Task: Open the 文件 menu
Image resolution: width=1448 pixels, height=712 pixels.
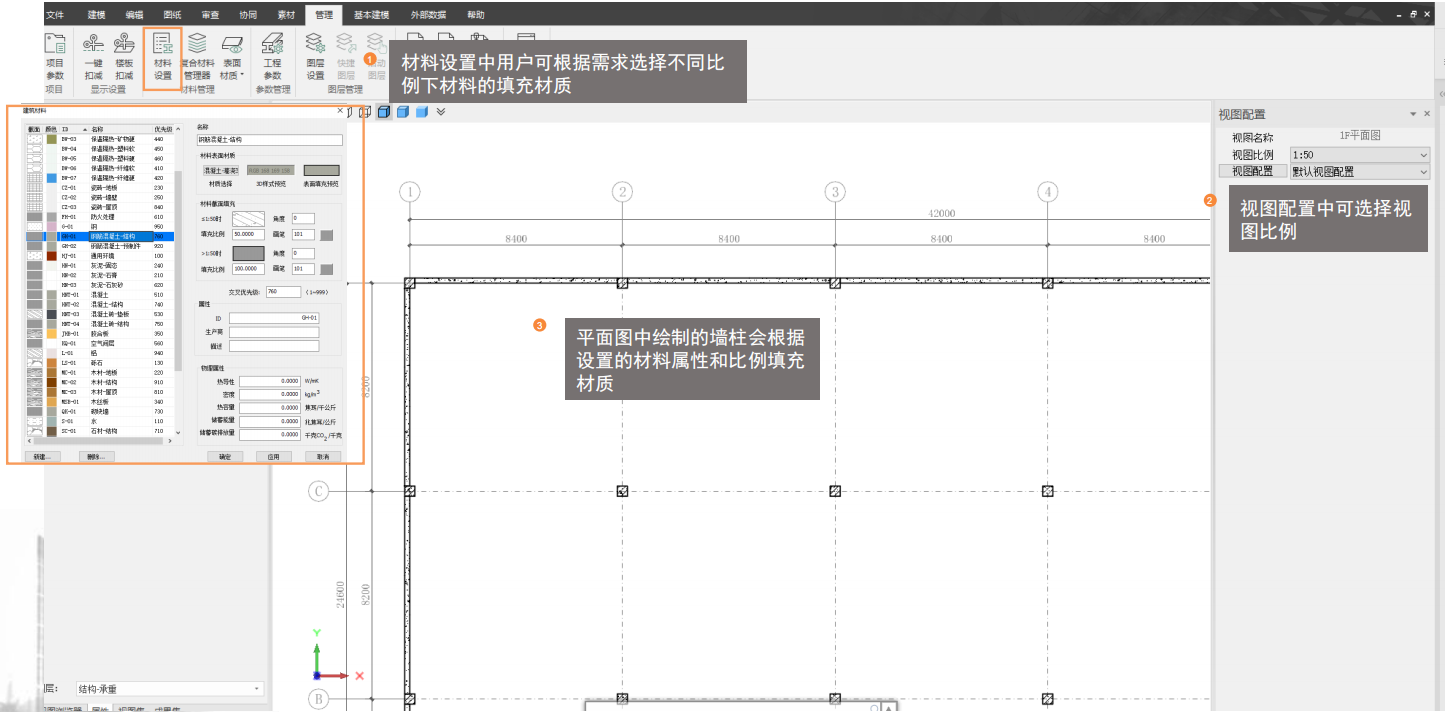Action: point(55,15)
